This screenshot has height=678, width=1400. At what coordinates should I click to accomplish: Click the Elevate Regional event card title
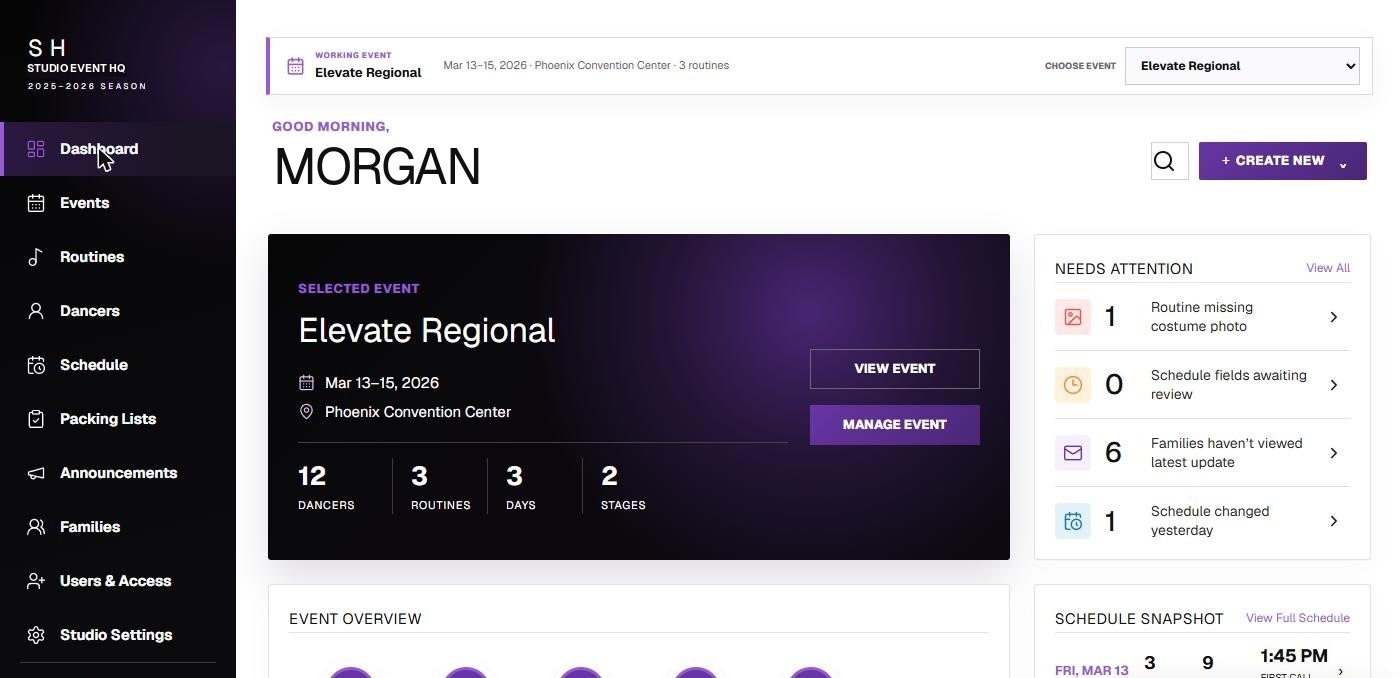click(x=427, y=331)
